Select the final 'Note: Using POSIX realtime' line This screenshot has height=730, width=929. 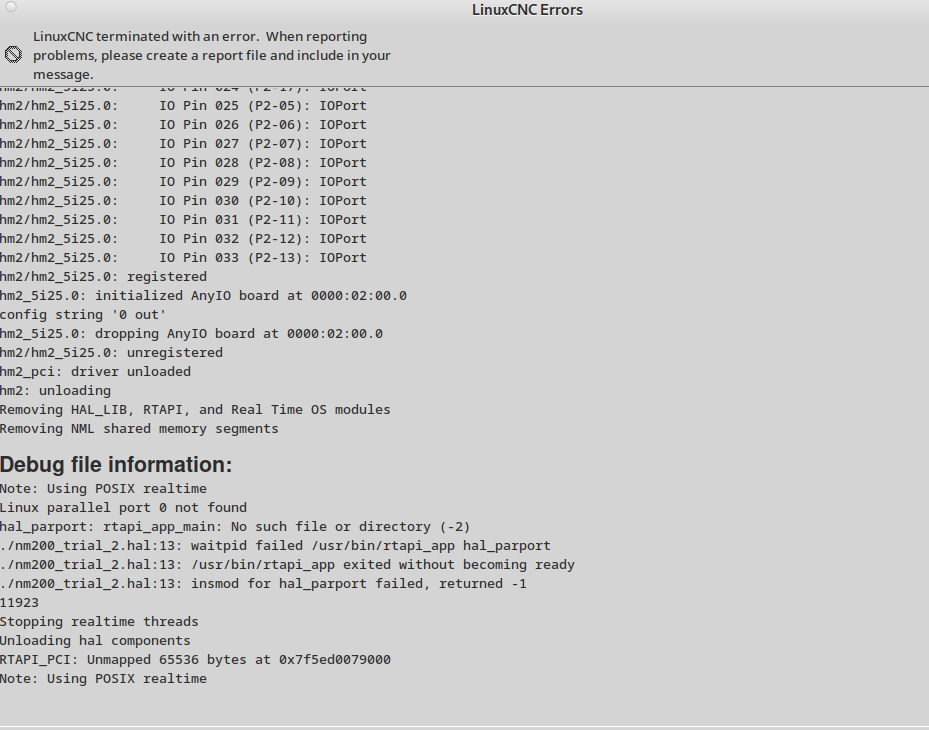click(104, 678)
